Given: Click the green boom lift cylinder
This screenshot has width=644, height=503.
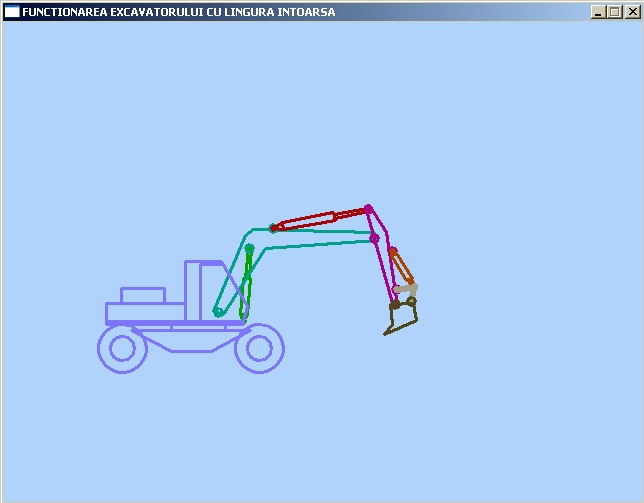Looking at the screenshot, I should [x=246, y=283].
